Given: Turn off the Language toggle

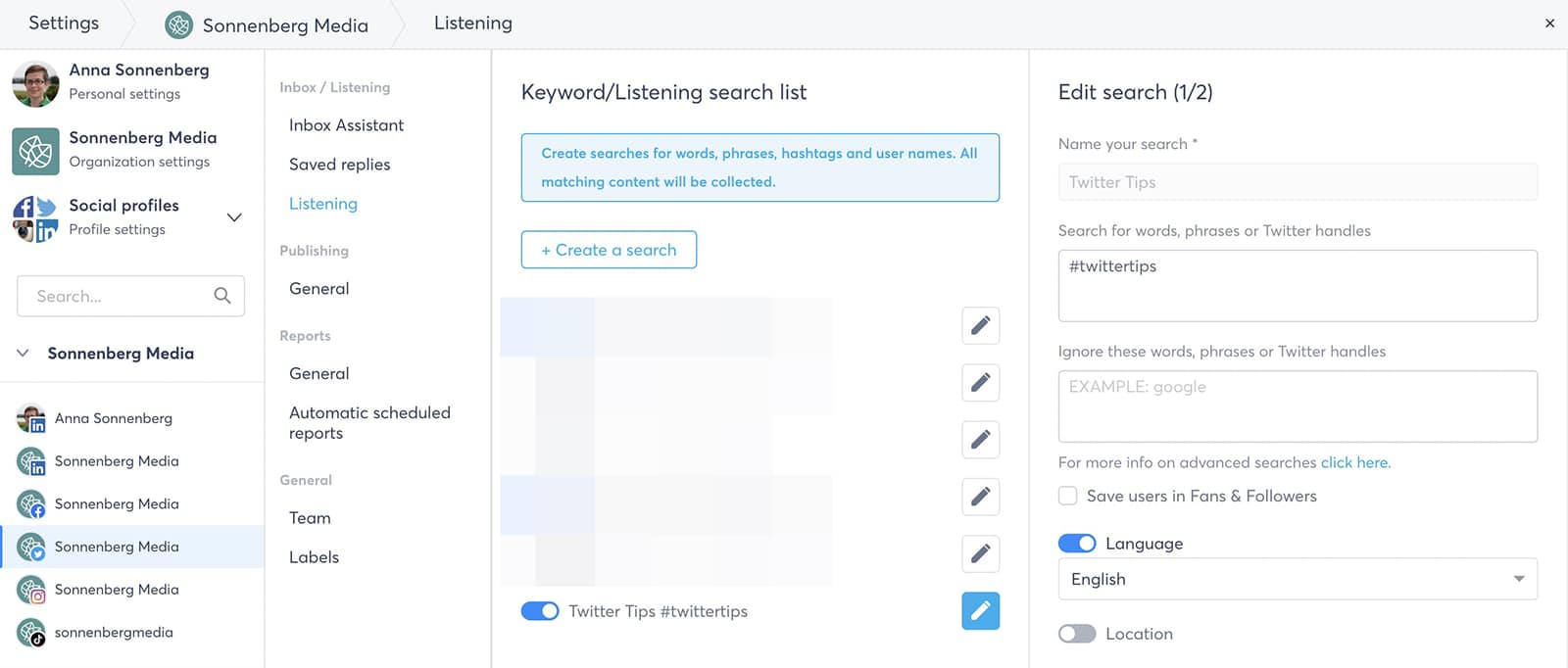Looking at the screenshot, I should pos(1077,544).
